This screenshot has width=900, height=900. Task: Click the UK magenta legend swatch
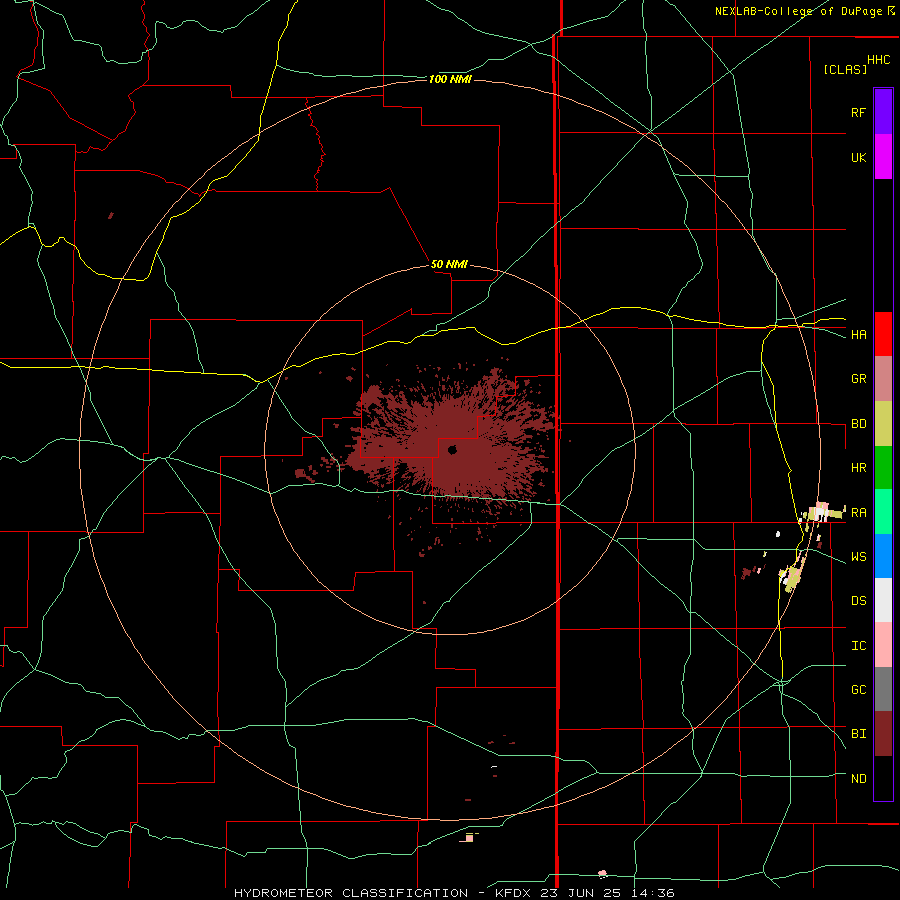coord(883,157)
